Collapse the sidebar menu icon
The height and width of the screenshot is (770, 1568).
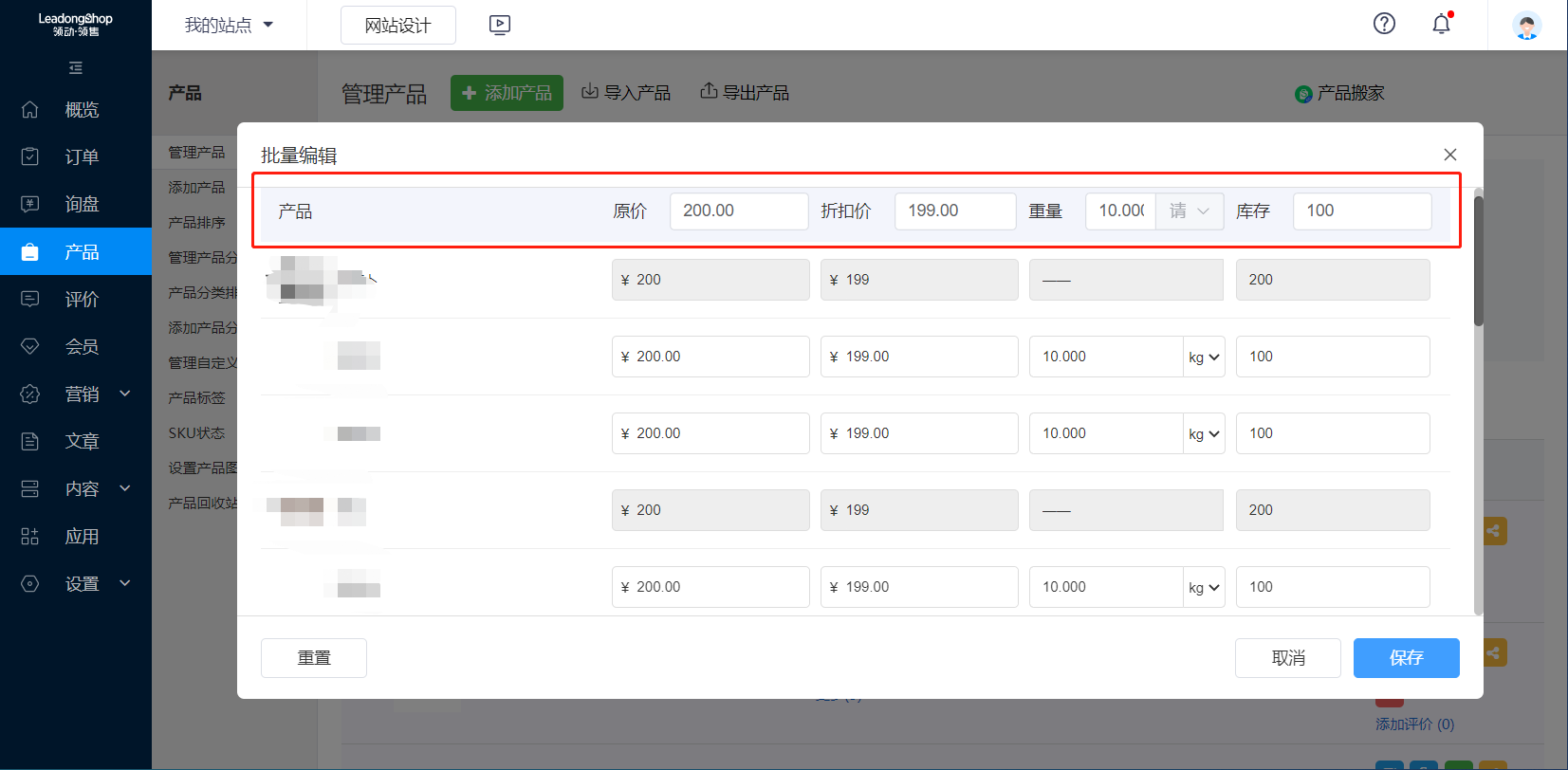76,68
